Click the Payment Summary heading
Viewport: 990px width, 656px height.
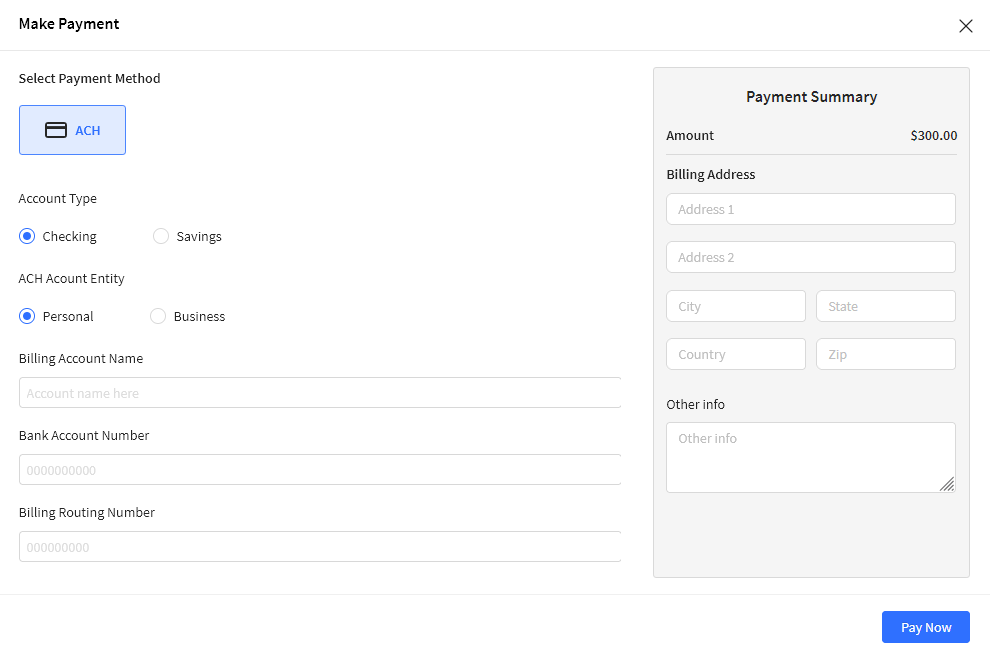tap(811, 97)
